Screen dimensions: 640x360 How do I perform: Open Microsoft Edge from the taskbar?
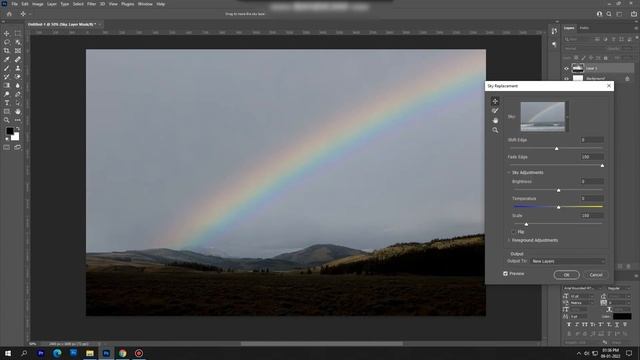pyautogui.click(x=57, y=353)
